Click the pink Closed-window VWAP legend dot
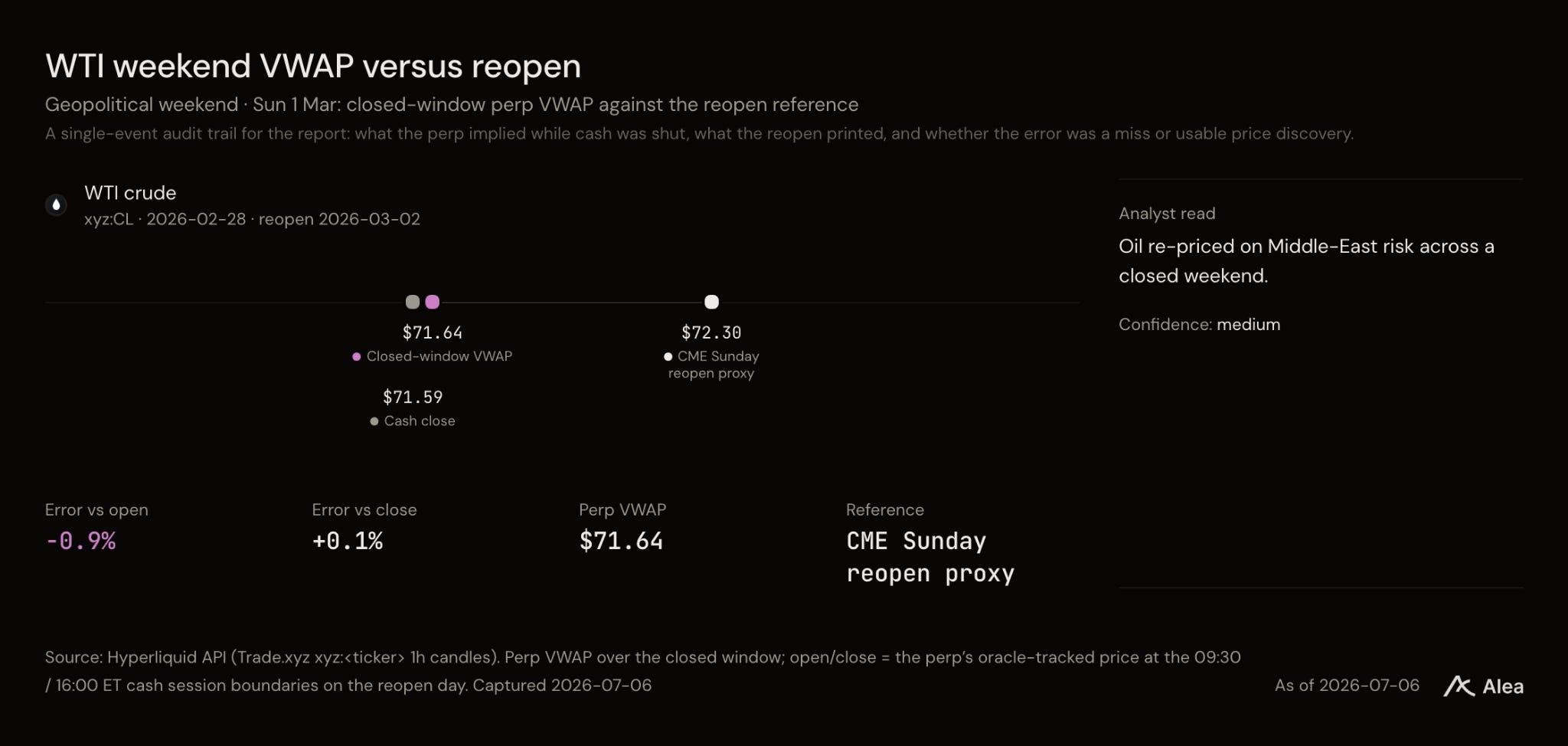Image resolution: width=1568 pixels, height=746 pixels. coord(357,356)
